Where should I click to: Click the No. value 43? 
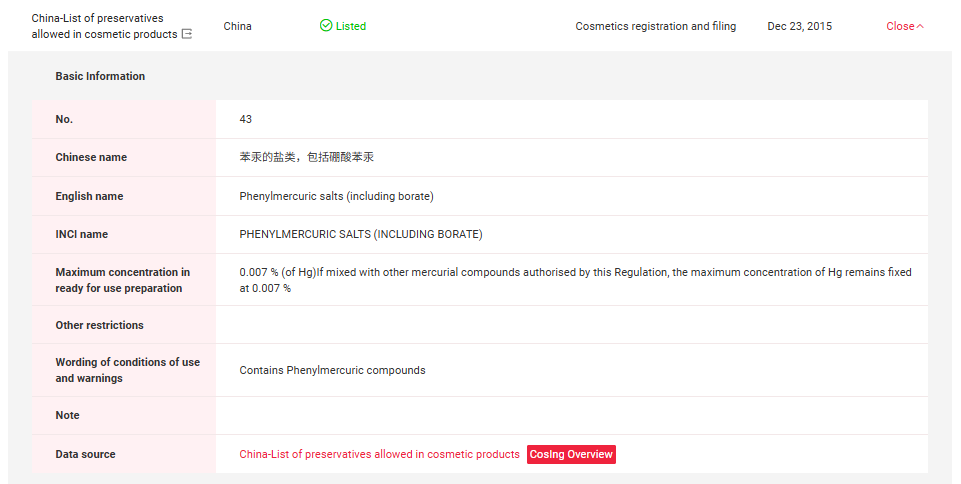click(246, 119)
